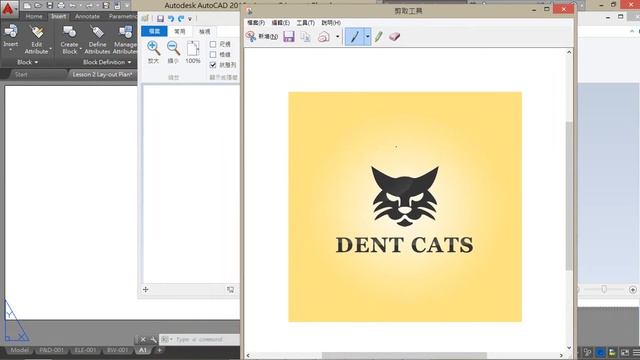640x360 pixels.
Task: Click the zoom in plus at right slider
Action: pyautogui.click(x=633, y=290)
